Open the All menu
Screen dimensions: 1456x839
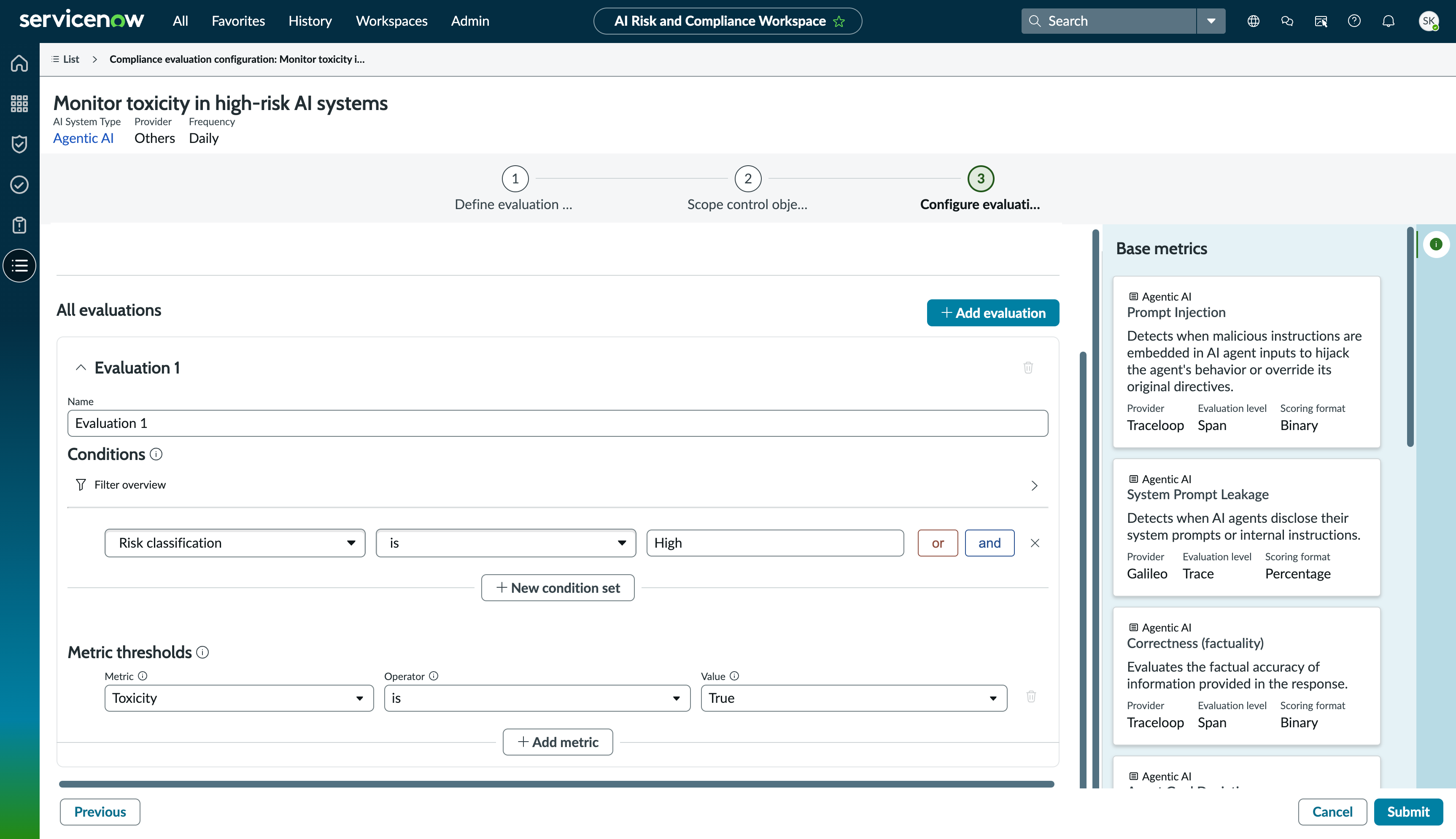(x=181, y=22)
